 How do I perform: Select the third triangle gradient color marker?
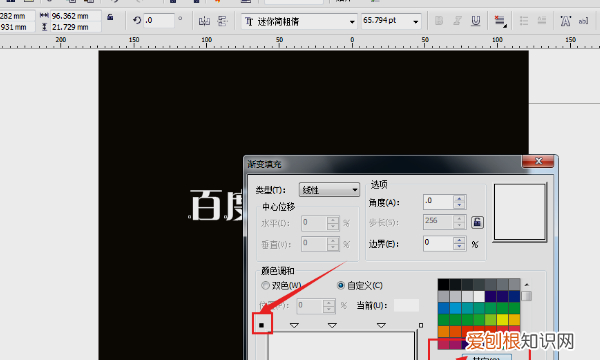[381, 325]
